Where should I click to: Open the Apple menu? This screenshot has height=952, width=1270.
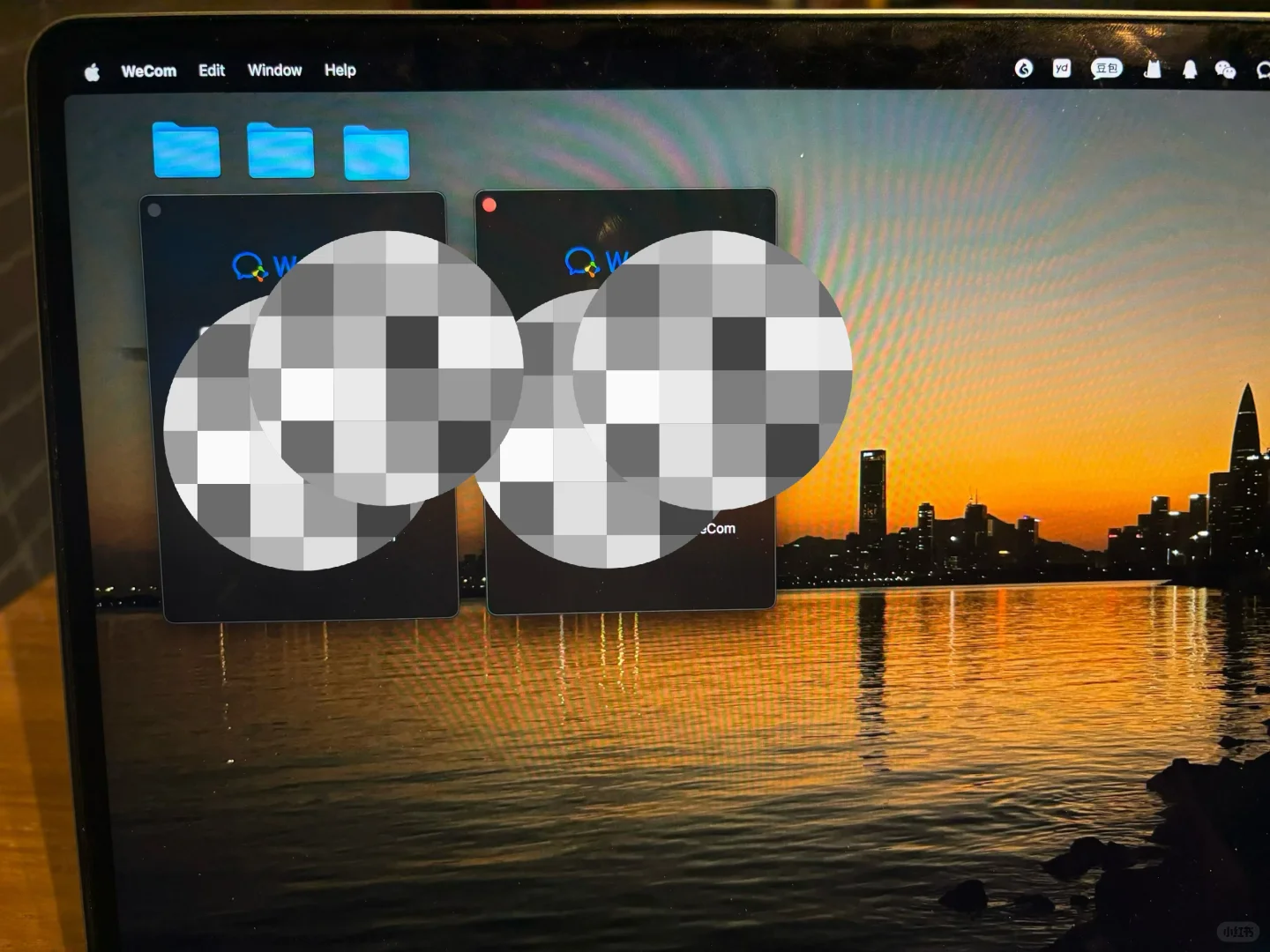pyautogui.click(x=92, y=71)
